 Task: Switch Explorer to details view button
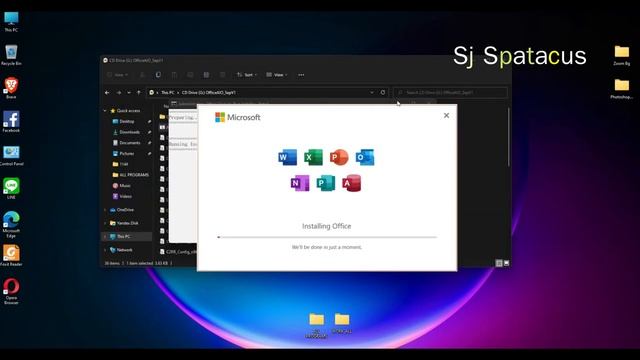click(499, 263)
